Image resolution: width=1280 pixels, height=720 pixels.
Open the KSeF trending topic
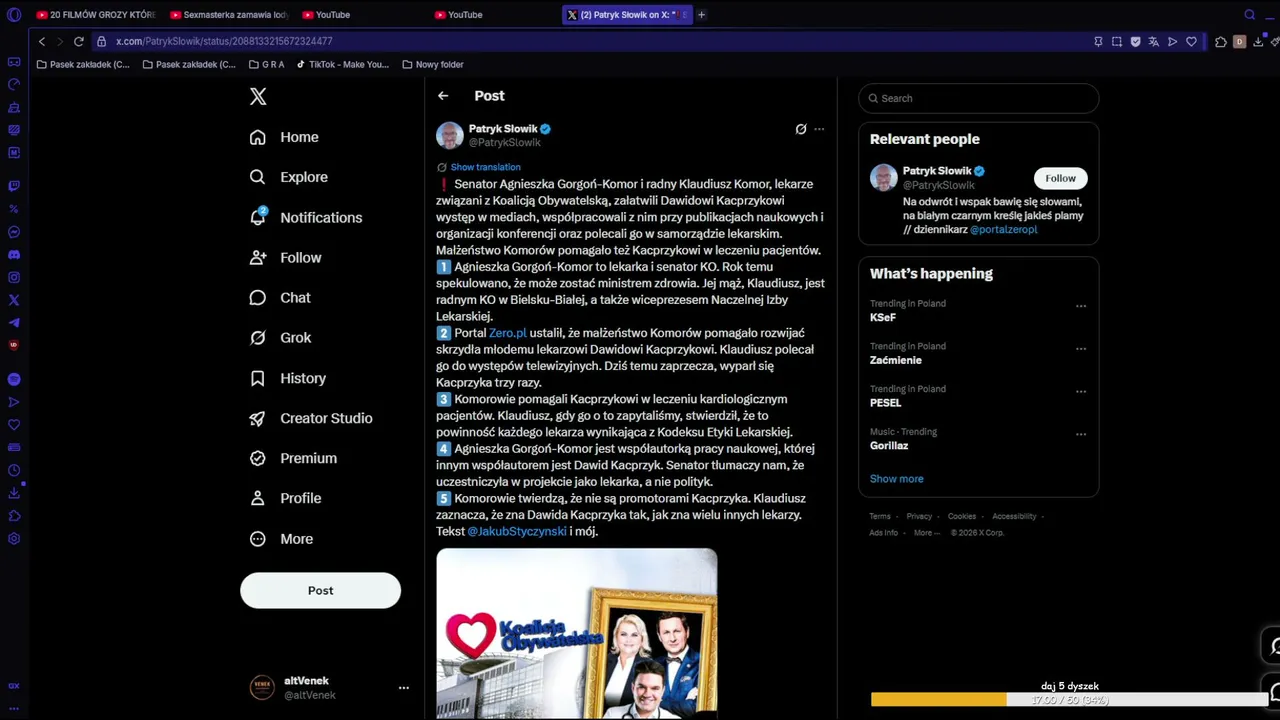pyautogui.click(x=883, y=318)
